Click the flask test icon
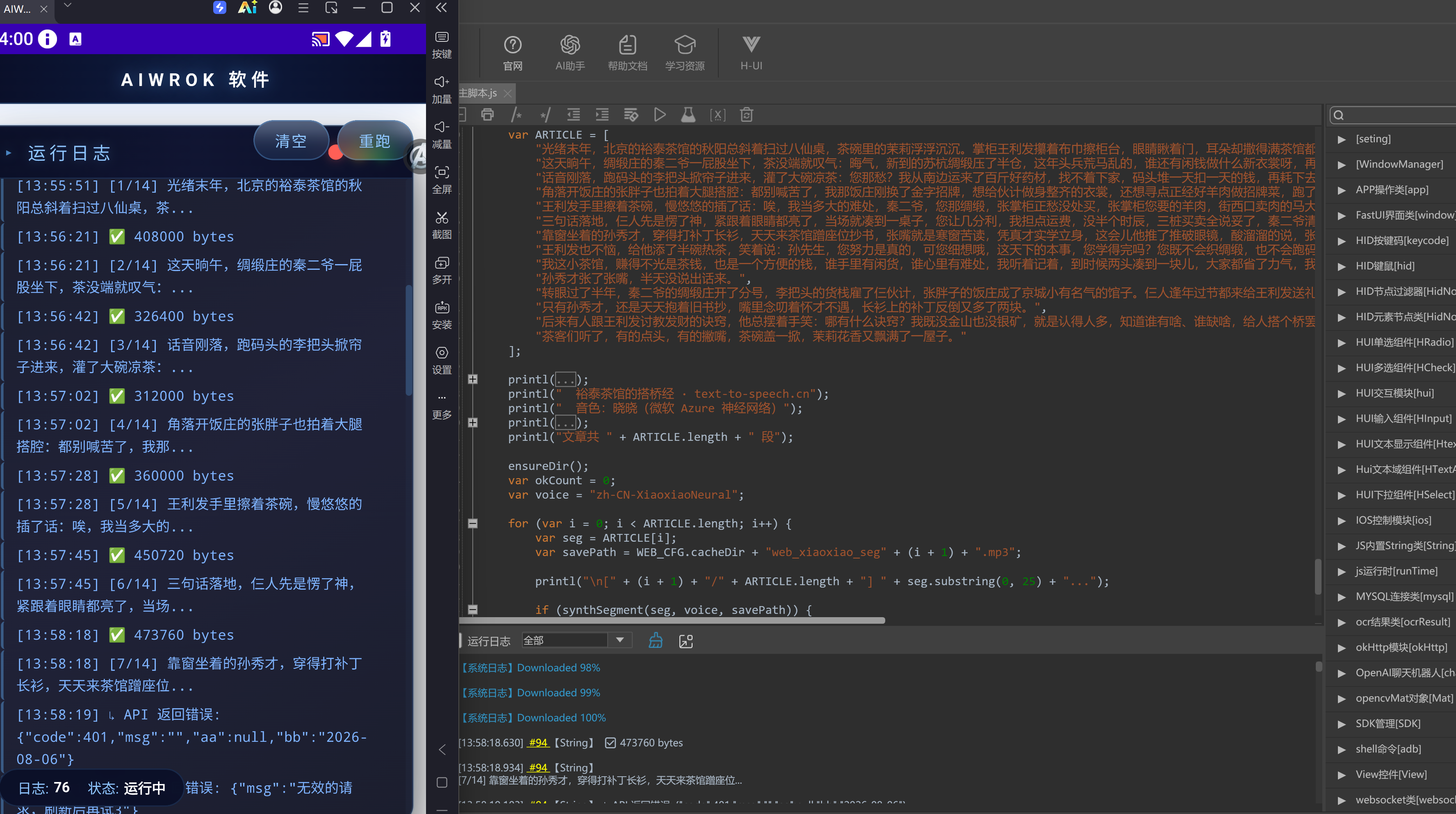The width and height of the screenshot is (1456, 814). point(688,115)
